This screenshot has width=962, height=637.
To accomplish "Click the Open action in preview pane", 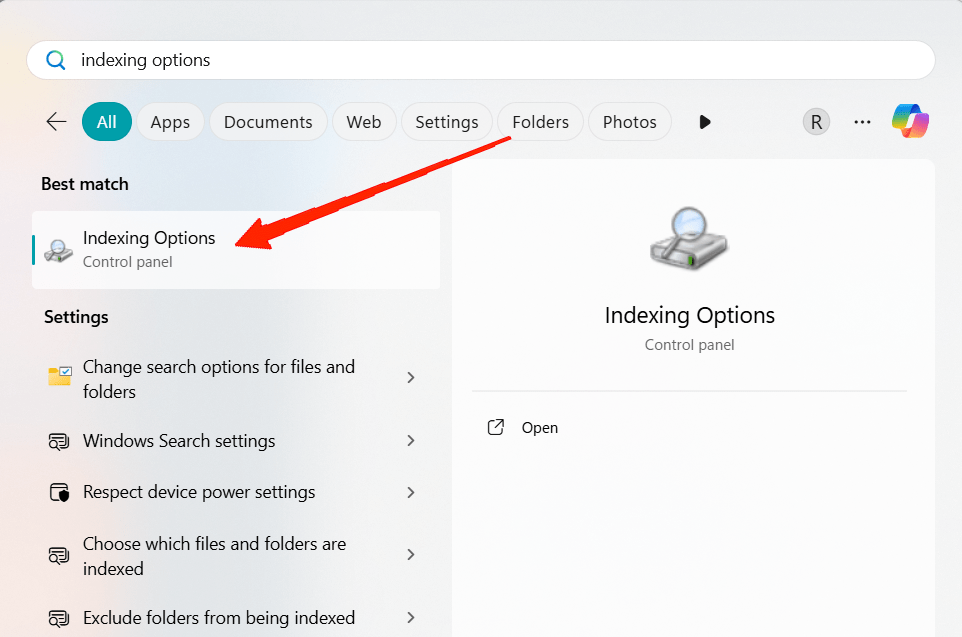I will (540, 428).
